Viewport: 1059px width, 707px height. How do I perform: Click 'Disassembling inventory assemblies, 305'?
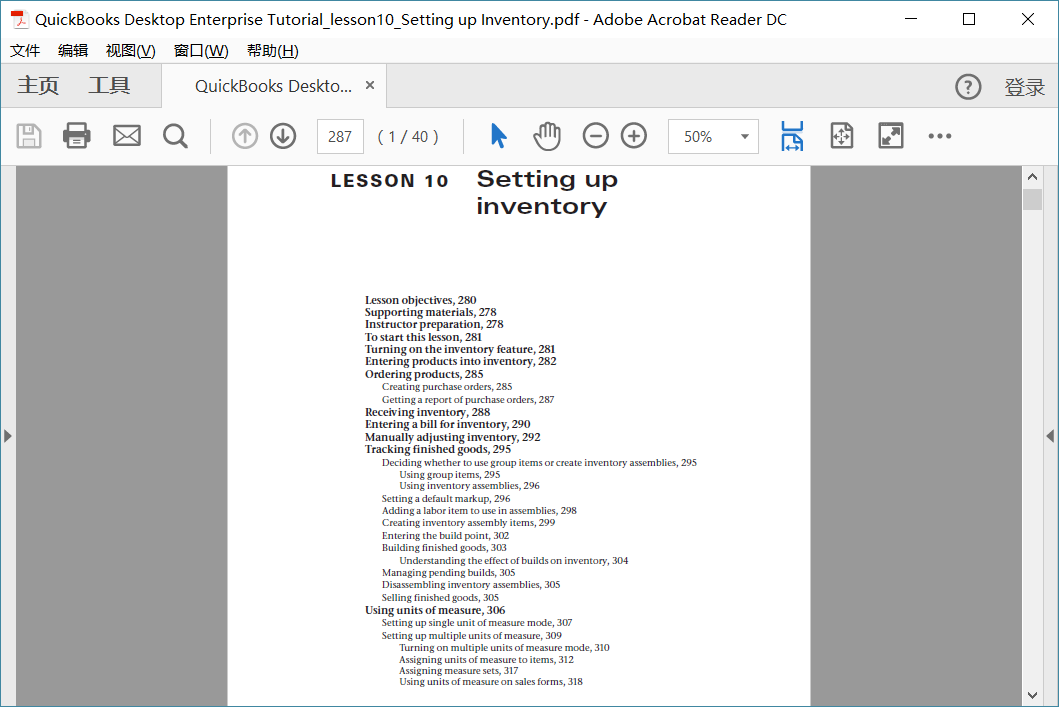tap(471, 585)
